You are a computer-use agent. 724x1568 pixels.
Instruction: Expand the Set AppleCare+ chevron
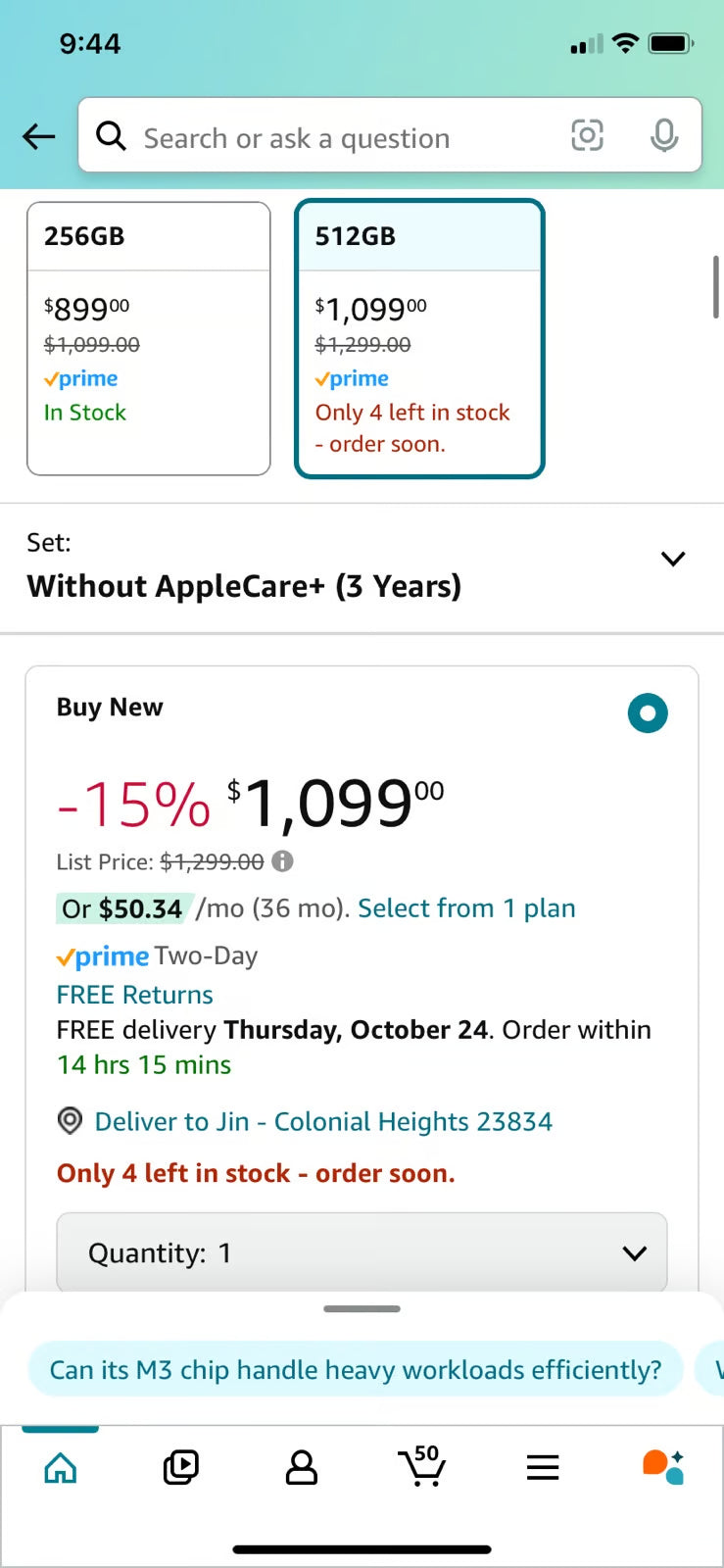pos(673,560)
